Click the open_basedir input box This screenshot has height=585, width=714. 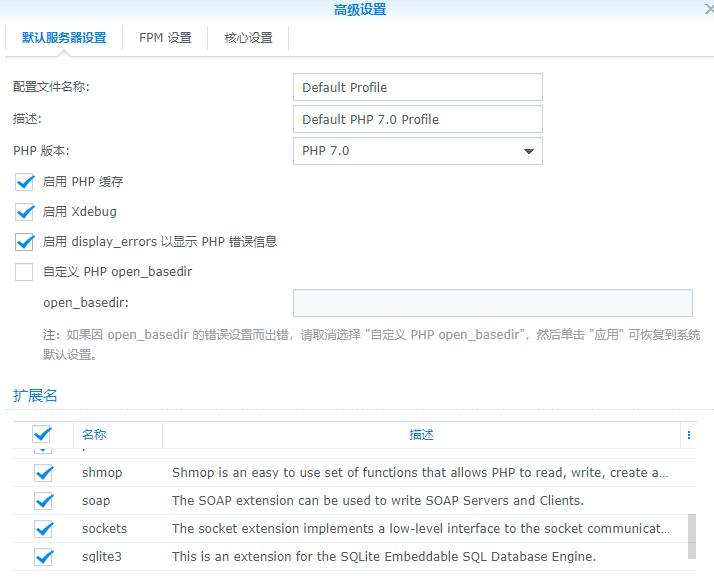point(492,303)
